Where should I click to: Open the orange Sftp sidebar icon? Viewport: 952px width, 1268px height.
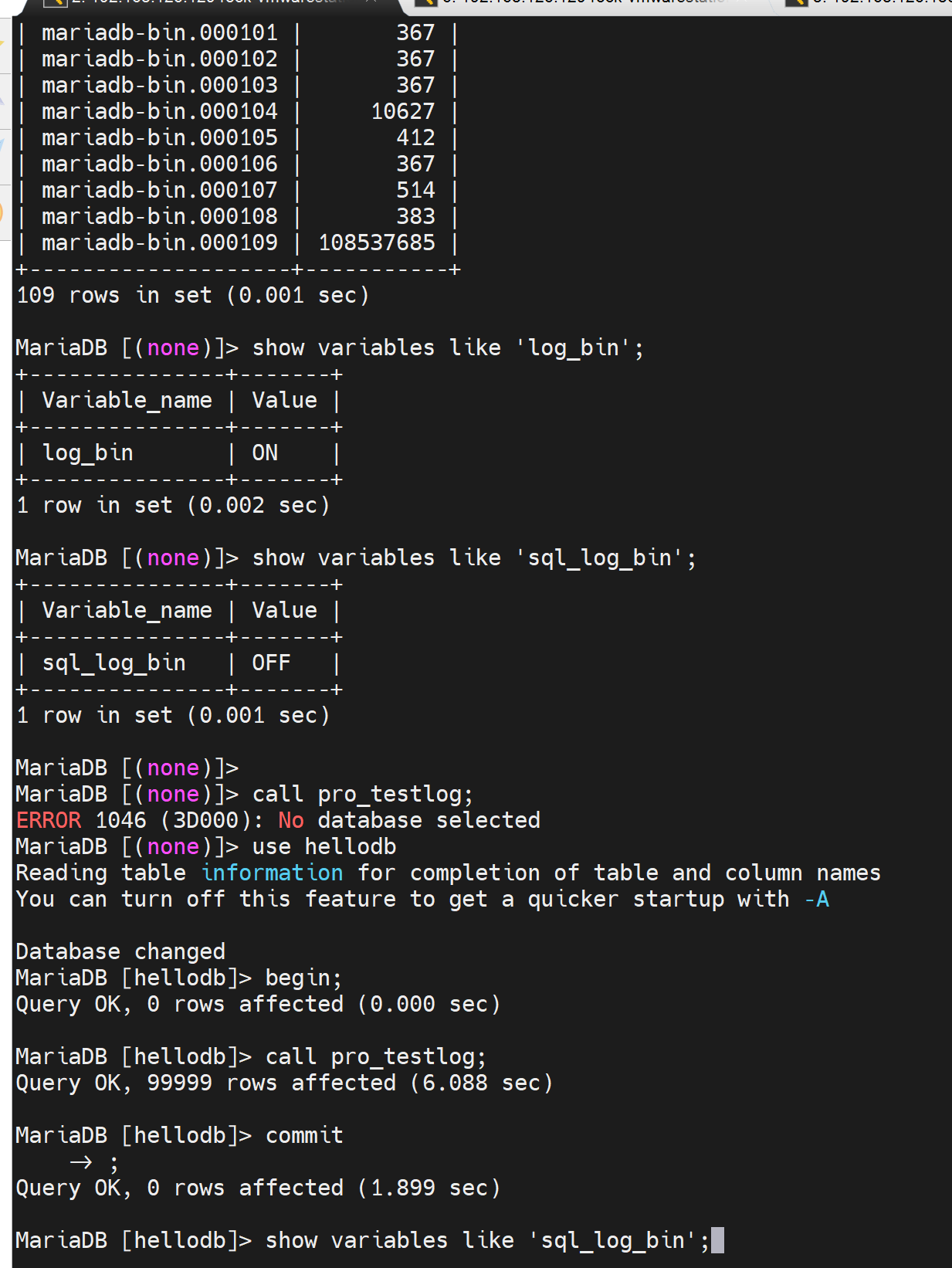coord(4,212)
